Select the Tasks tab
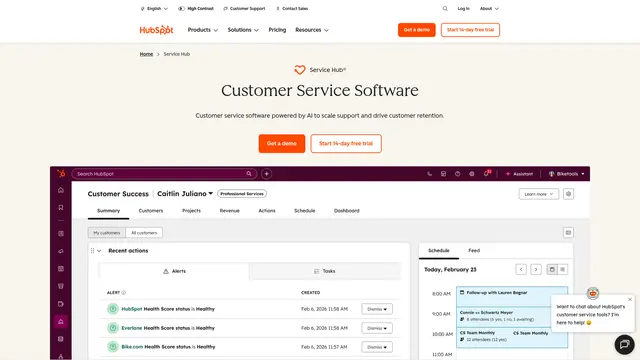This screenshot has height=360, width=640. (324, 271)
